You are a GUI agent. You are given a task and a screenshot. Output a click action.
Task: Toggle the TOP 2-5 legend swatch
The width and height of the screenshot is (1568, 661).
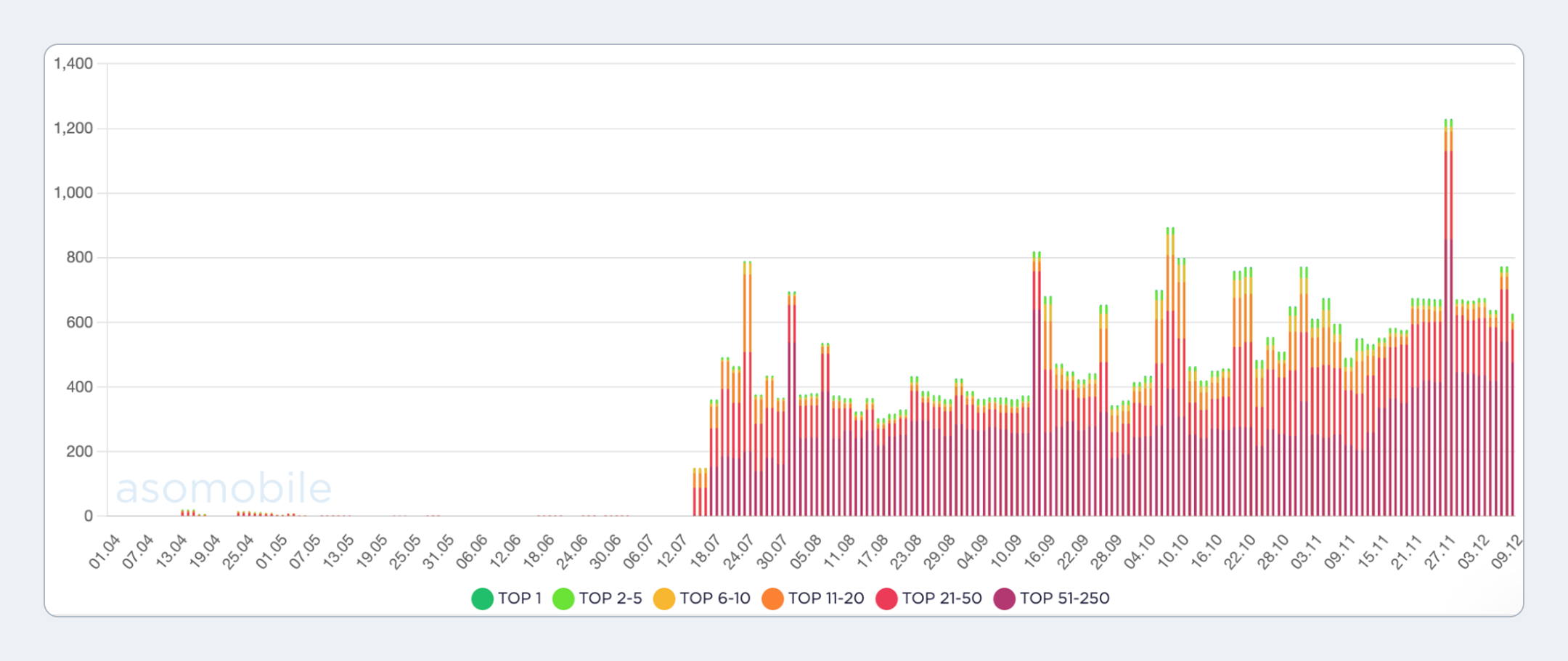coord(563,599)
